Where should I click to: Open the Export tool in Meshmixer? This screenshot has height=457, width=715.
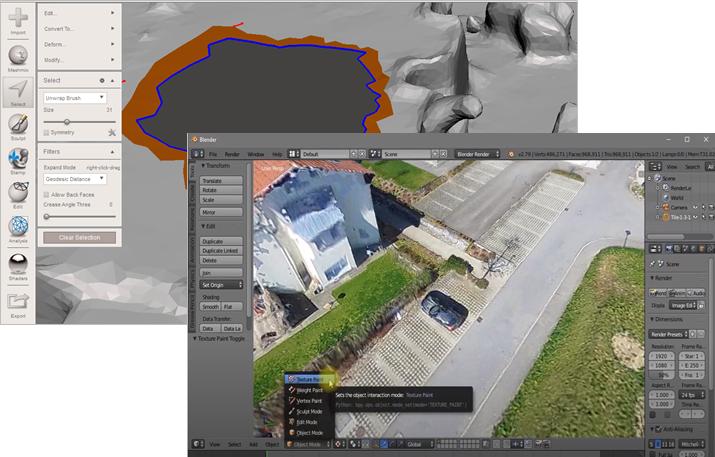18,305
